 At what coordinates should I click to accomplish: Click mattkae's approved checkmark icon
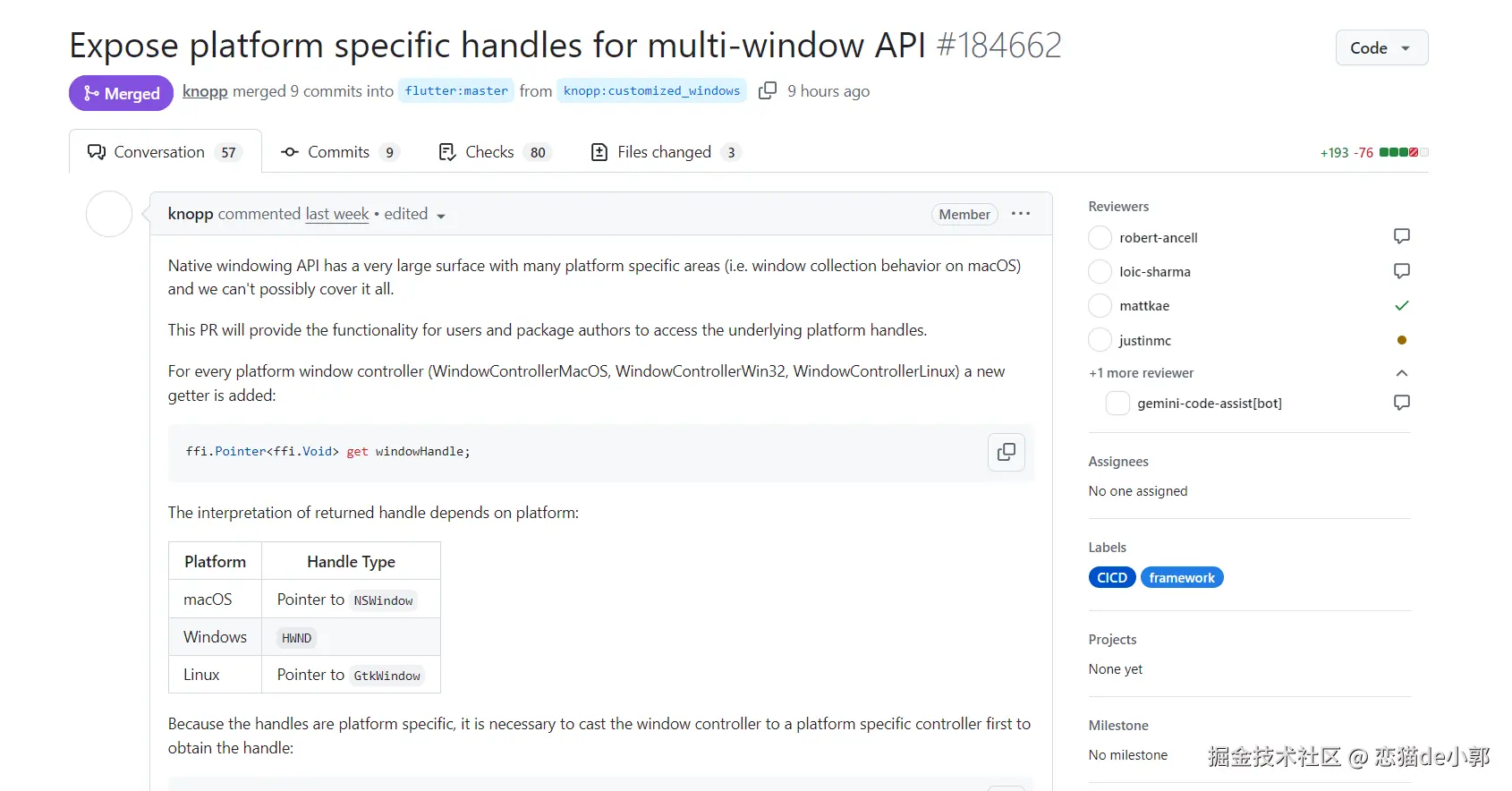[x=1401, y=306]
